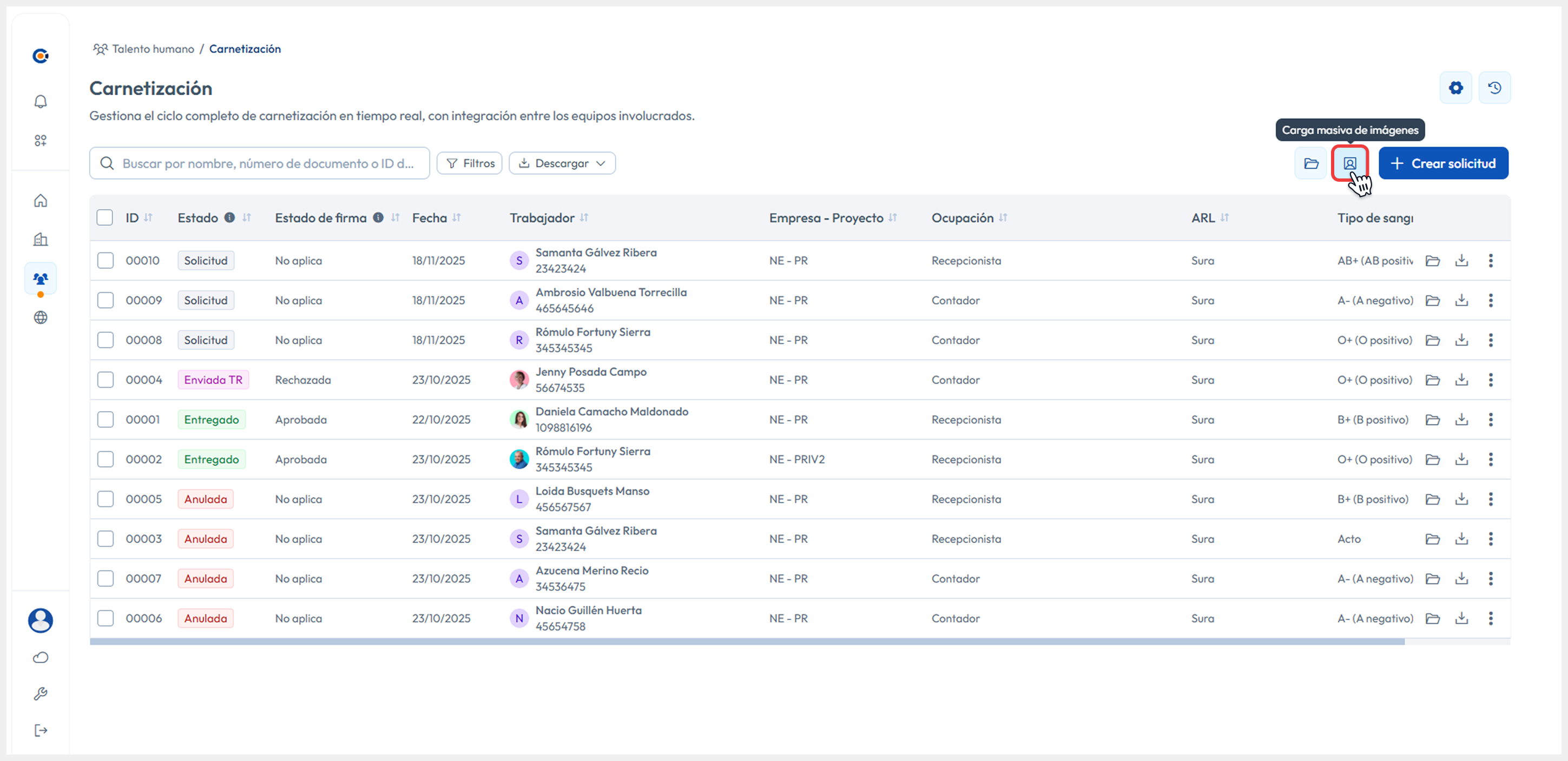Click the search by name input field
This screenshot has width=1568, height=761.
coord(268,163)
